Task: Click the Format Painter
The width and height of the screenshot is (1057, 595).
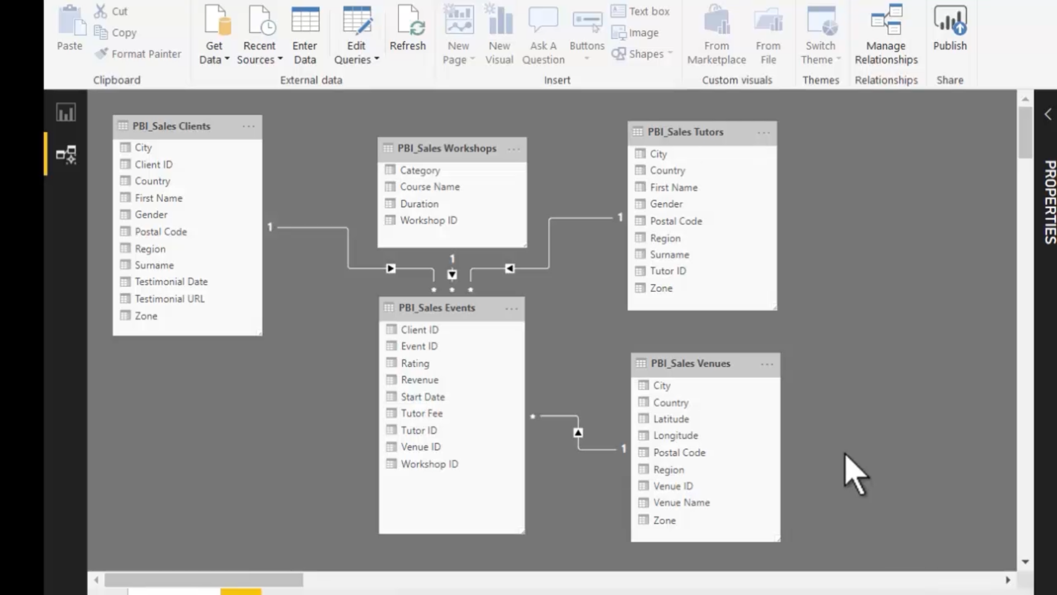Action: tap(137, 54)
